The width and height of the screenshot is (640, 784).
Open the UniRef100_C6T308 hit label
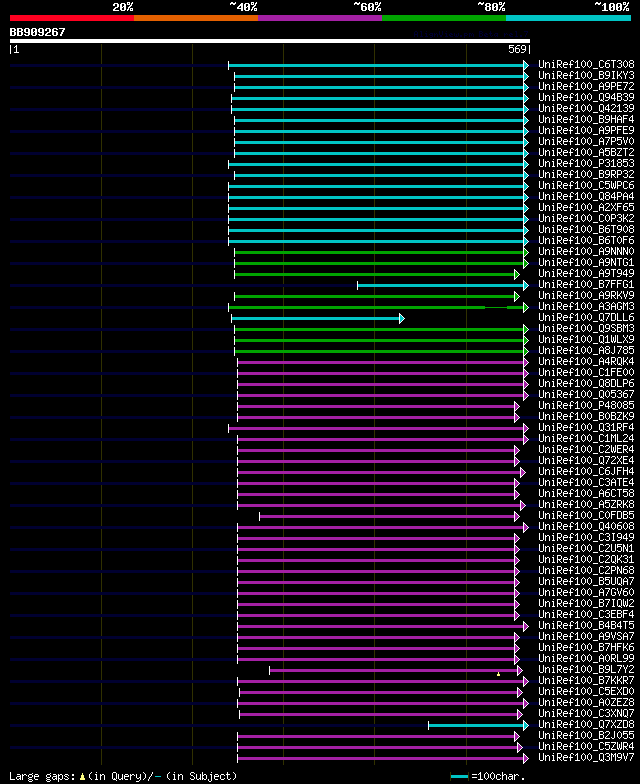point(586,64)
